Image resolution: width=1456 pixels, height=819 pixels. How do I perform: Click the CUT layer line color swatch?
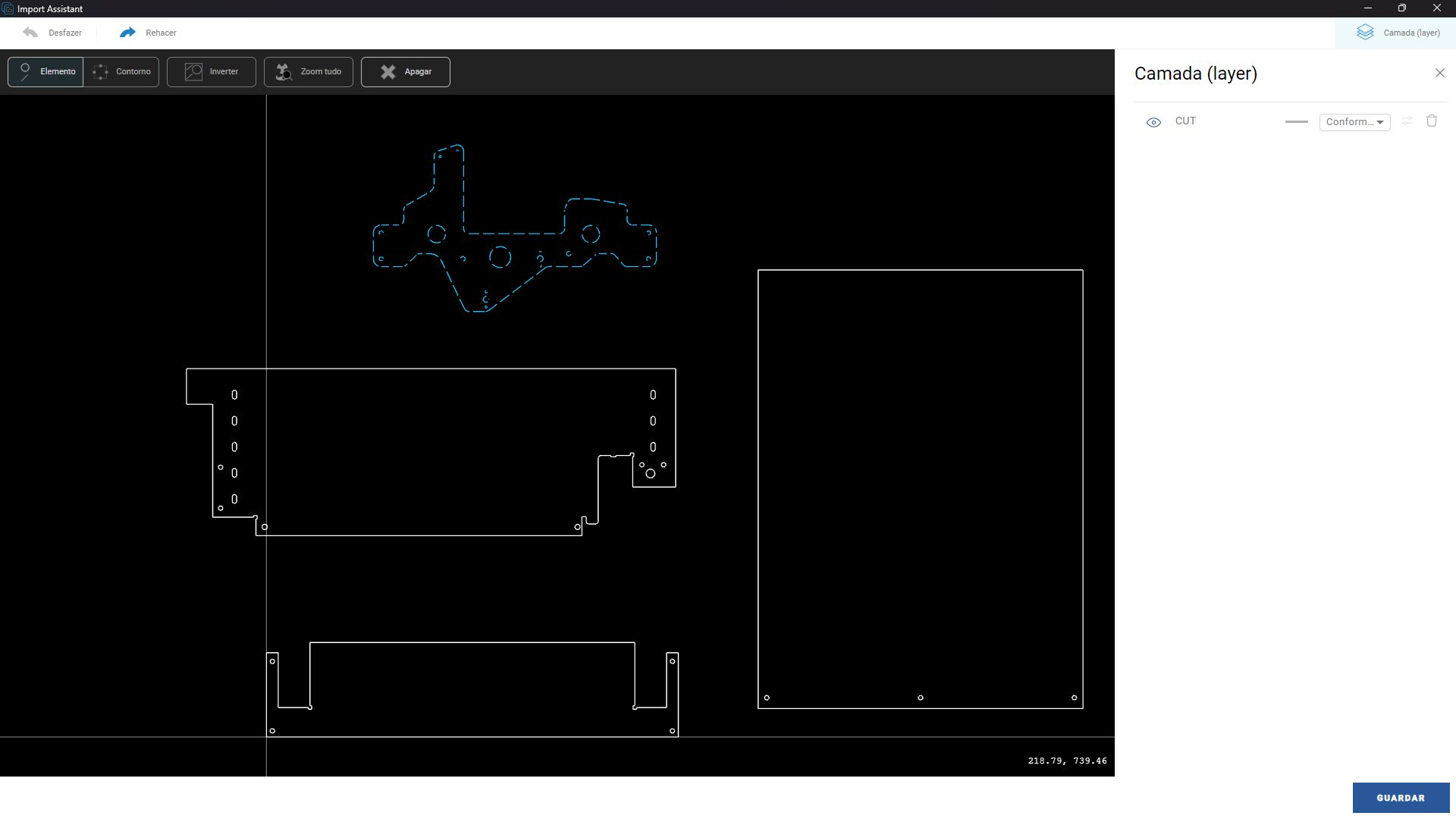[x=1297, y=122]
